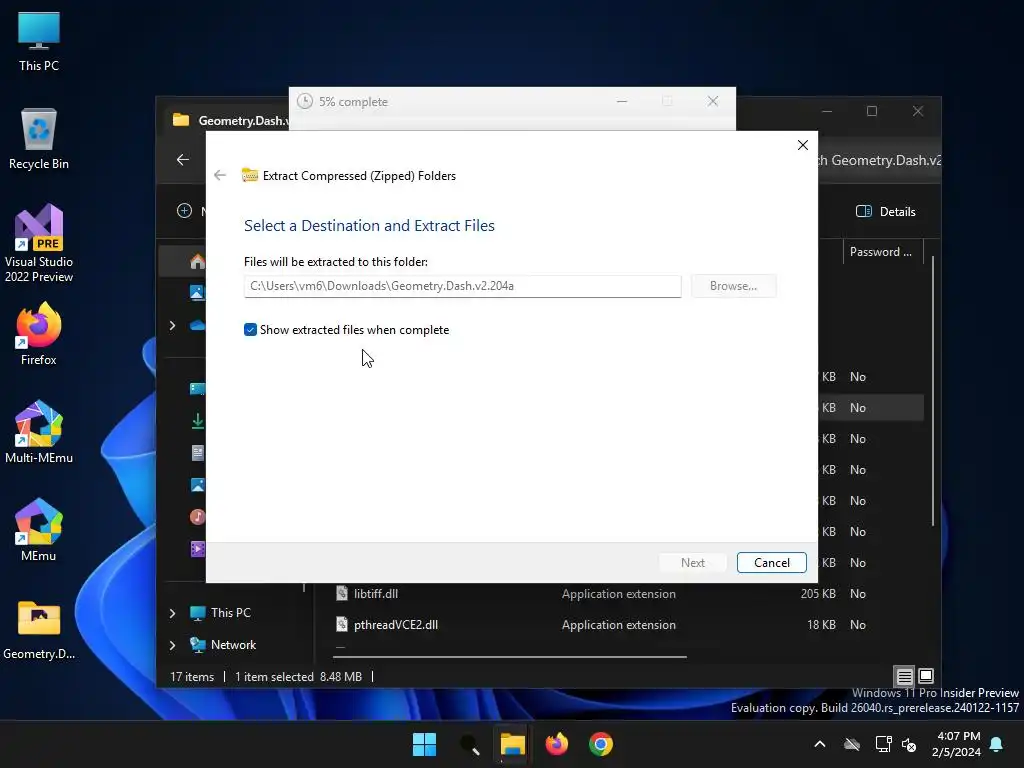The width and height of the screenshot is (1024, 768).
Task: Switch Explorer to large thumbnails view
Action: pyautogui.click(x=925, y=676)
